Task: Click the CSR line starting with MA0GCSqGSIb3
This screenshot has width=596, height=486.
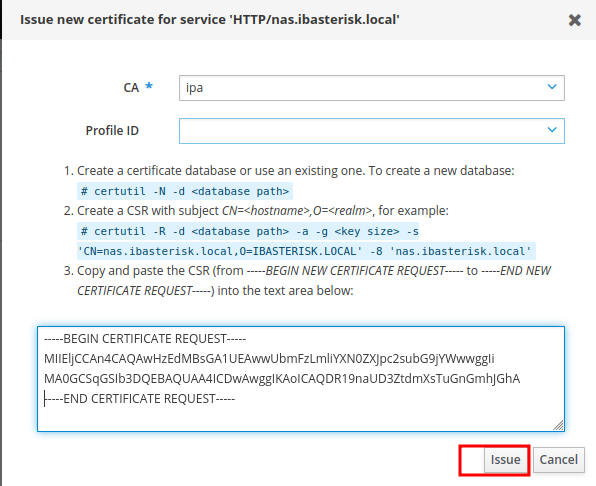Action: point(282,379)
